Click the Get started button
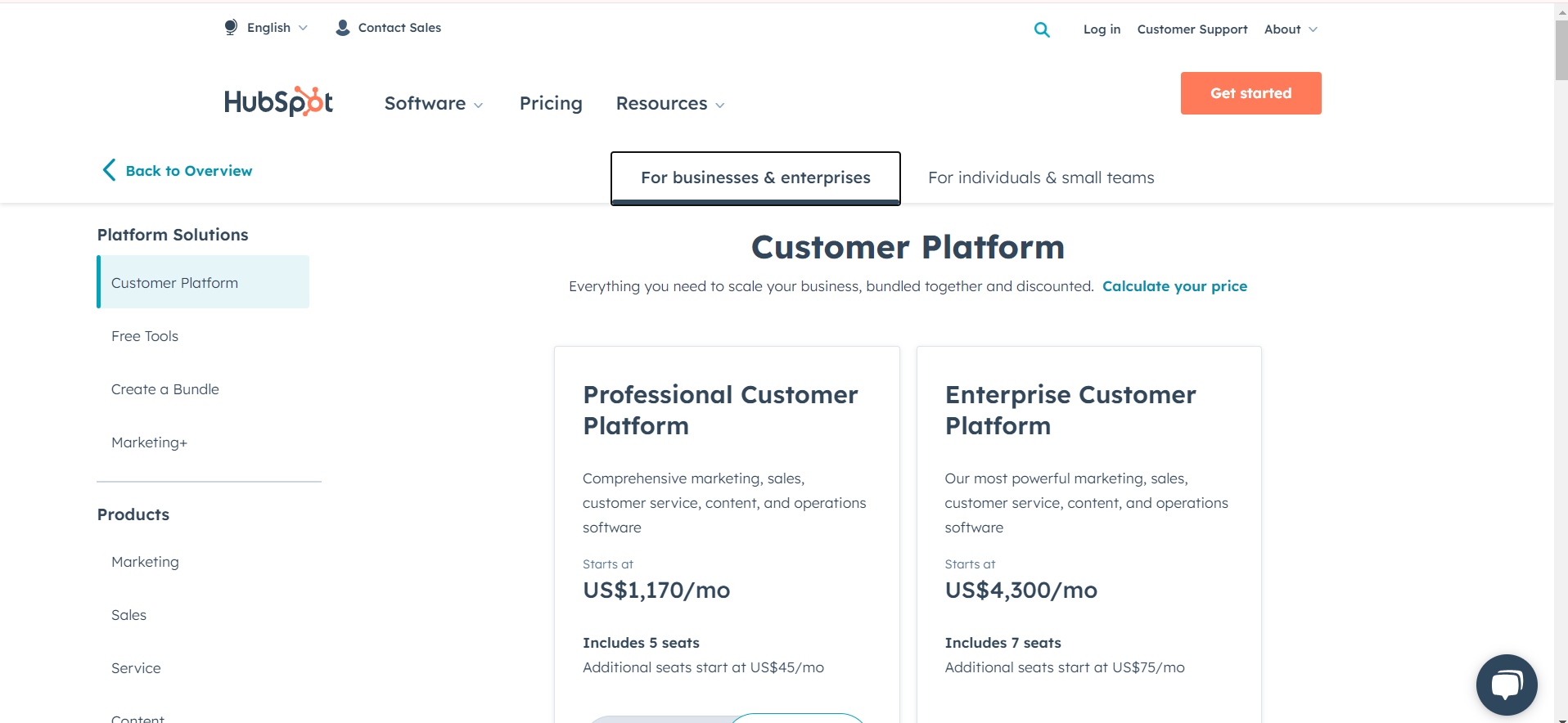1568x723 pixels. pyautogui.click(x=1250, y=93)
